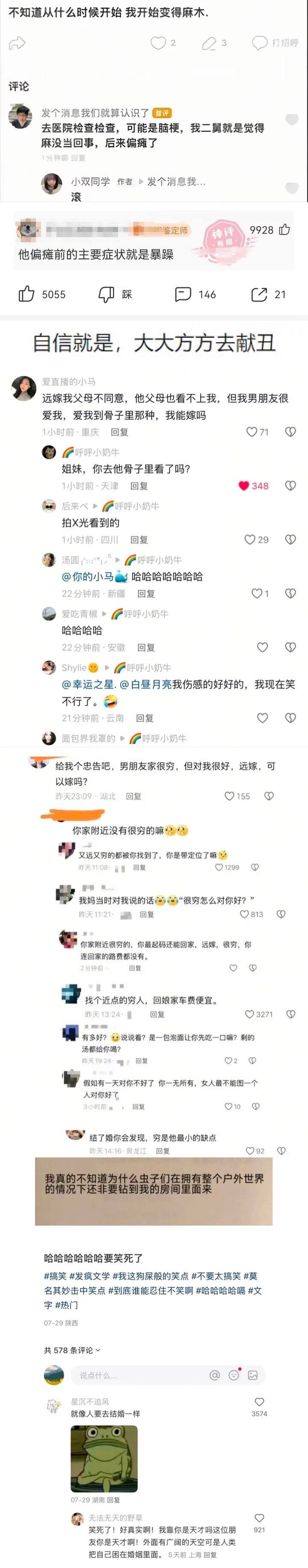Click the share icon showing 21
The height and width of the screenshot is (1568, 308).
tap(259, 294)
